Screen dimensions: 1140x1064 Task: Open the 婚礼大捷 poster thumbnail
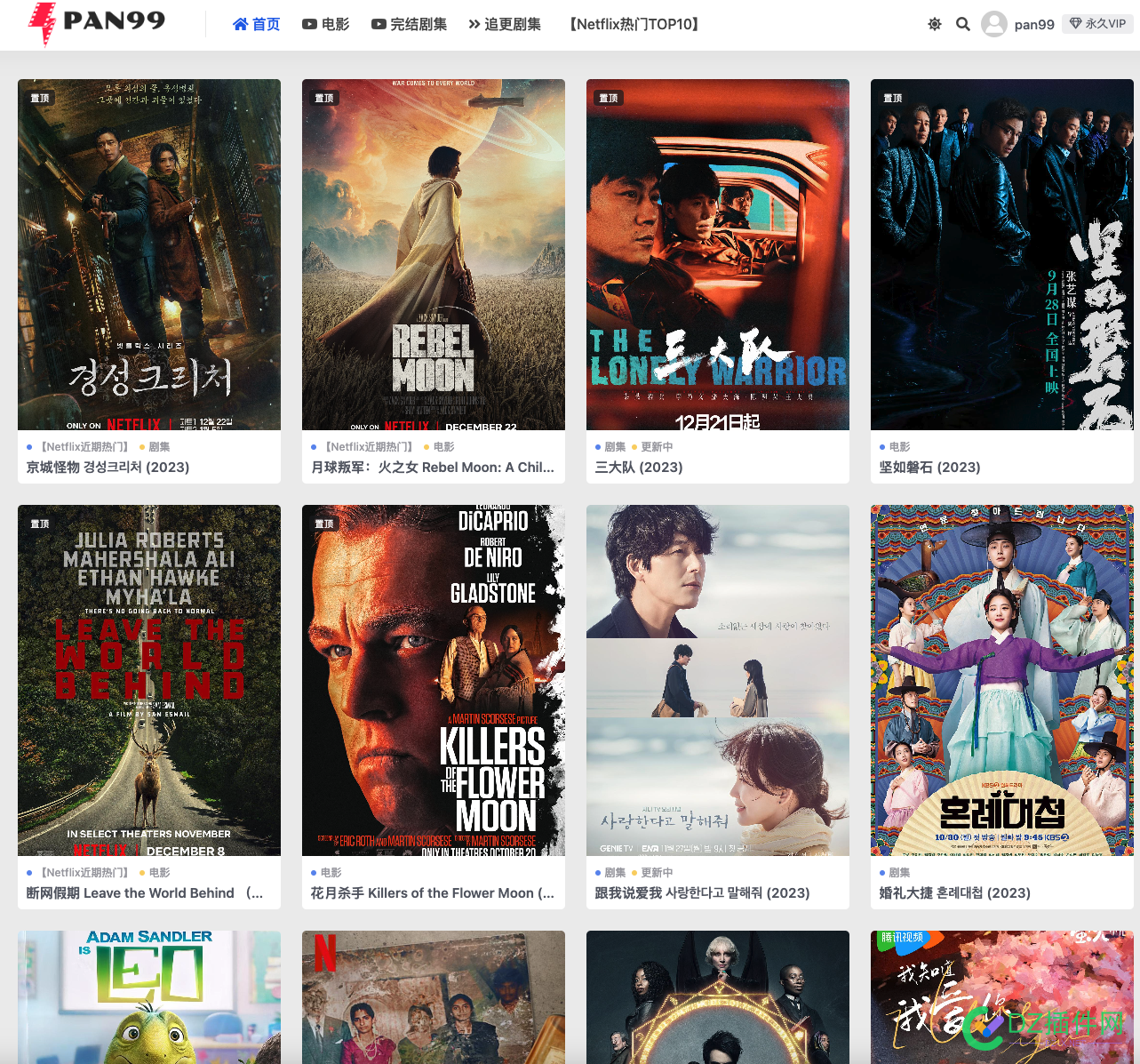(1002, 680)
